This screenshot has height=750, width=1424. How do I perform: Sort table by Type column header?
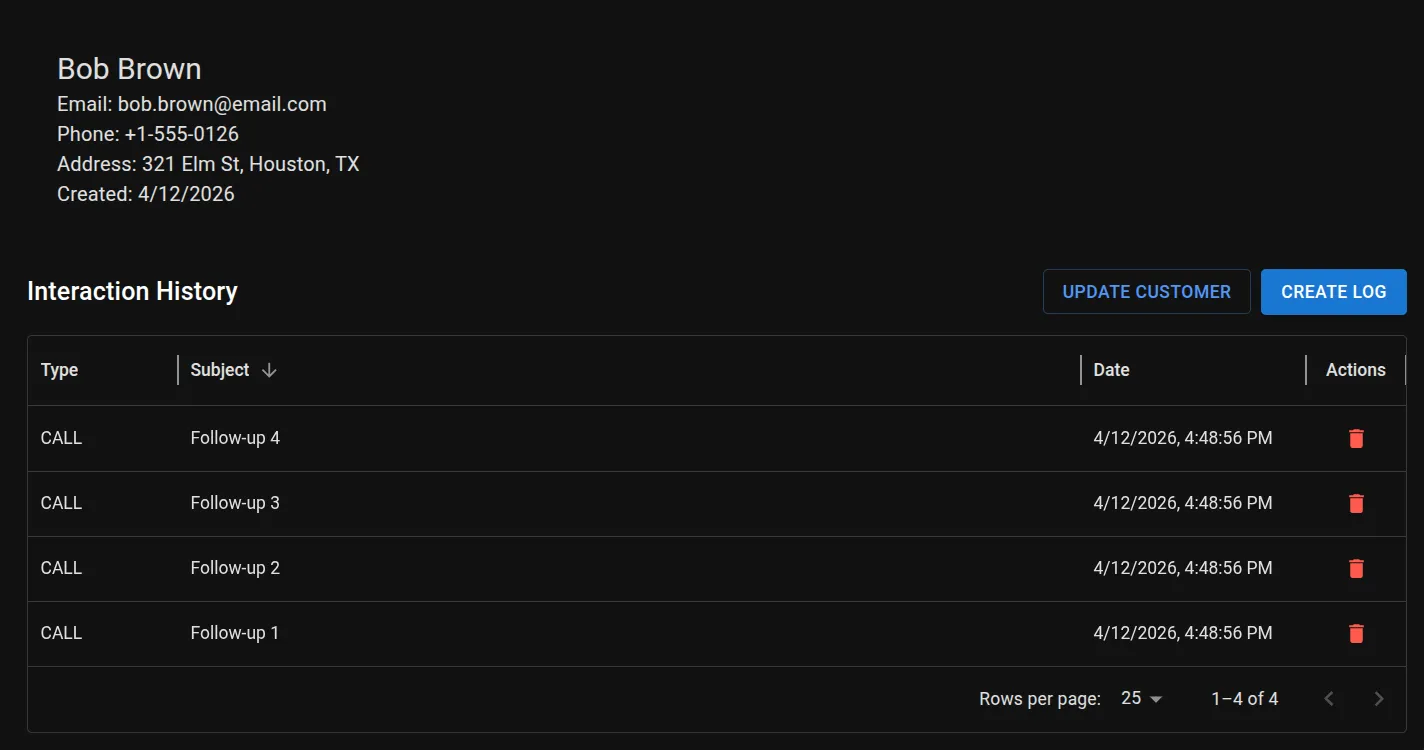click(60, 370)
